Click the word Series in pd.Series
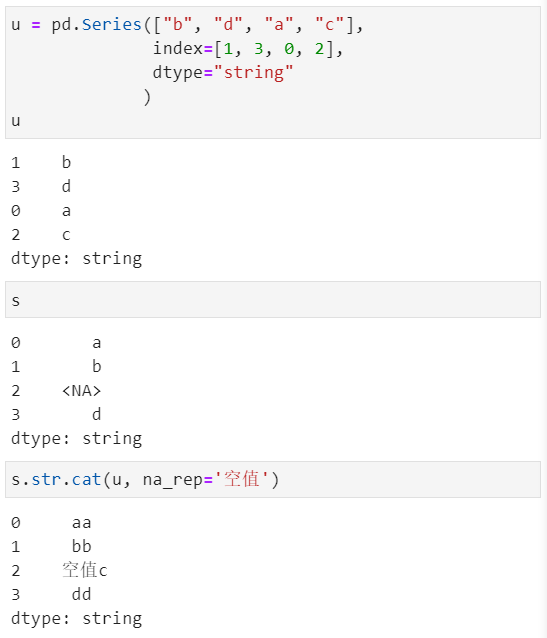Screen dimensions: 547x638 (112, 25)
